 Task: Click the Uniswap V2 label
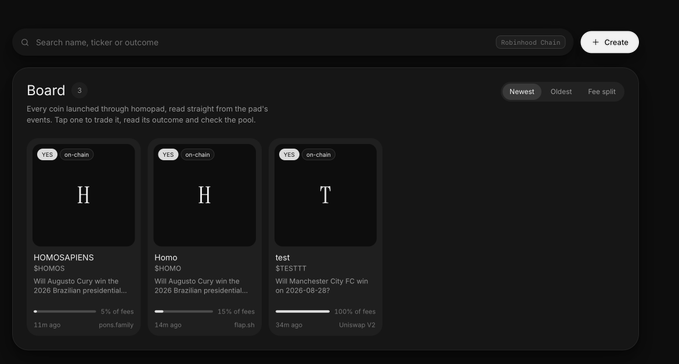[357, 325]
